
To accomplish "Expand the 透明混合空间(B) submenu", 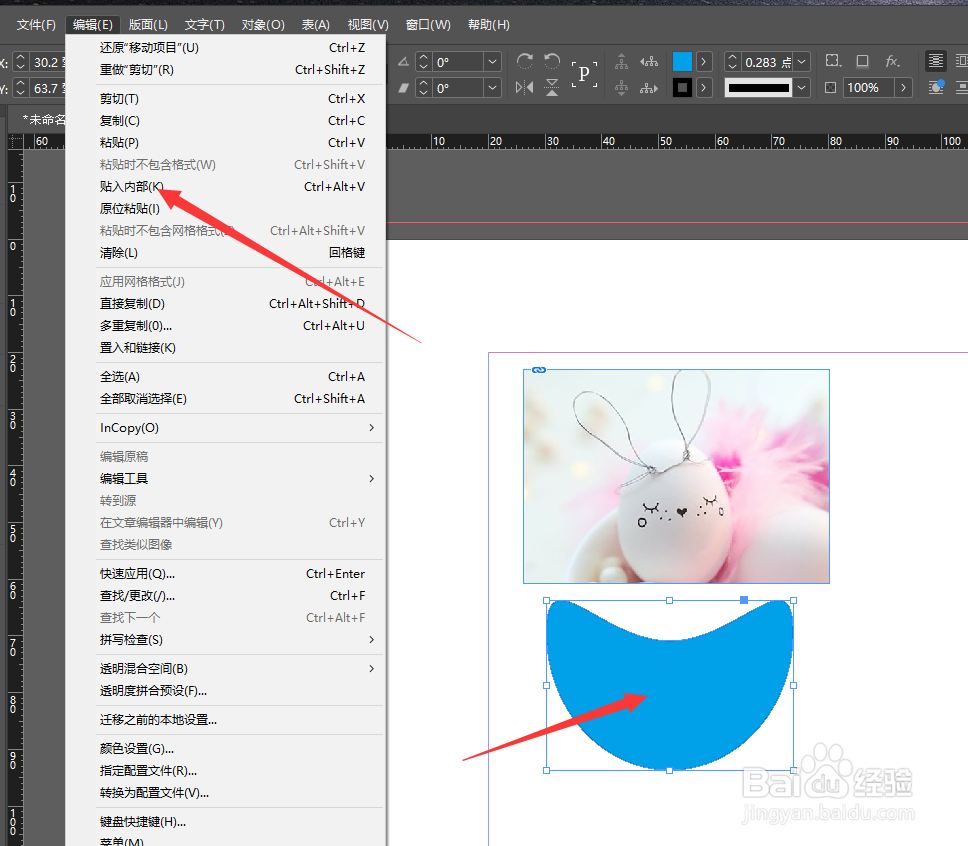I will click(x=372, y=668).
